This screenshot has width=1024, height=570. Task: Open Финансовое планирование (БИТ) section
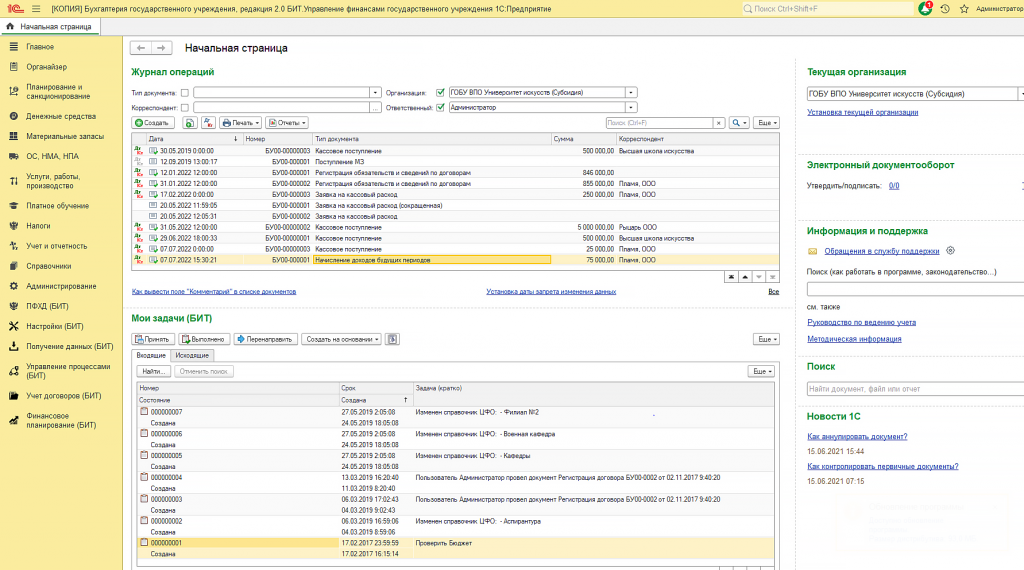[x=61, y=420]
